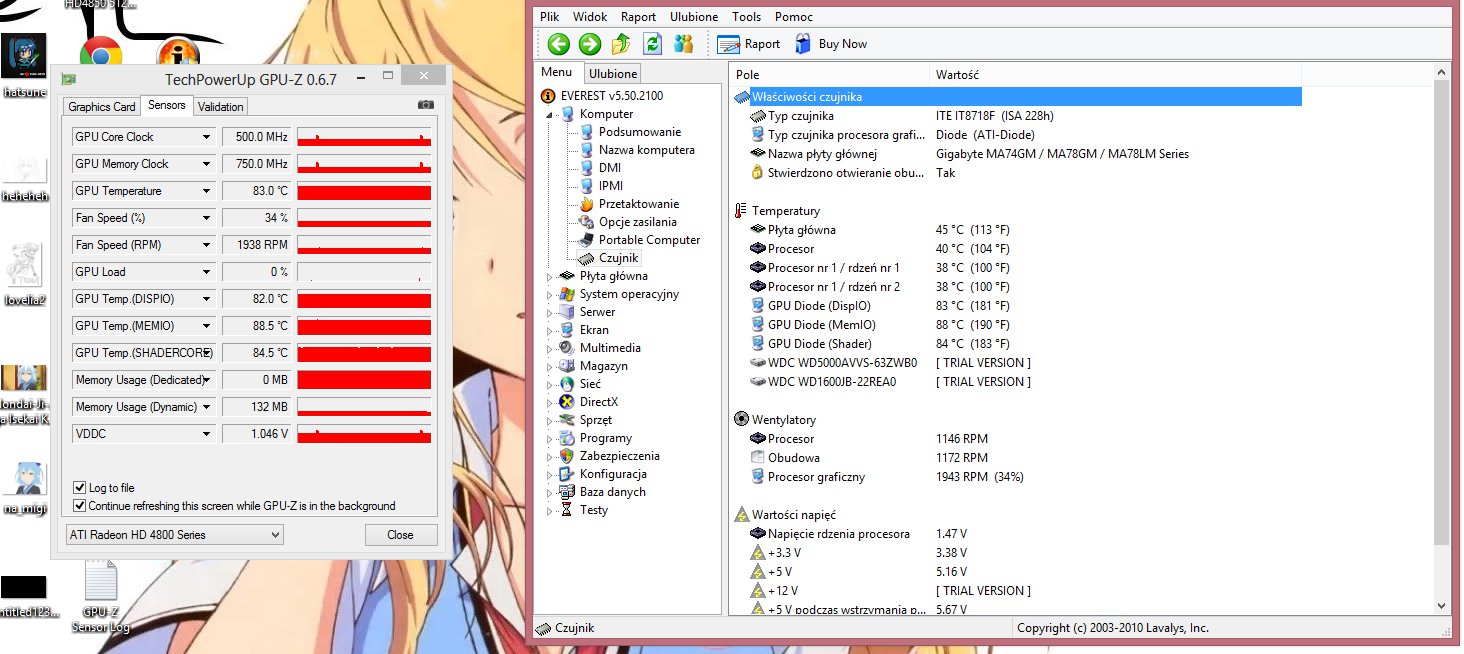
Task: Open the Fan Speed (RPM) sensor dropdown
Action: [207, 245]
